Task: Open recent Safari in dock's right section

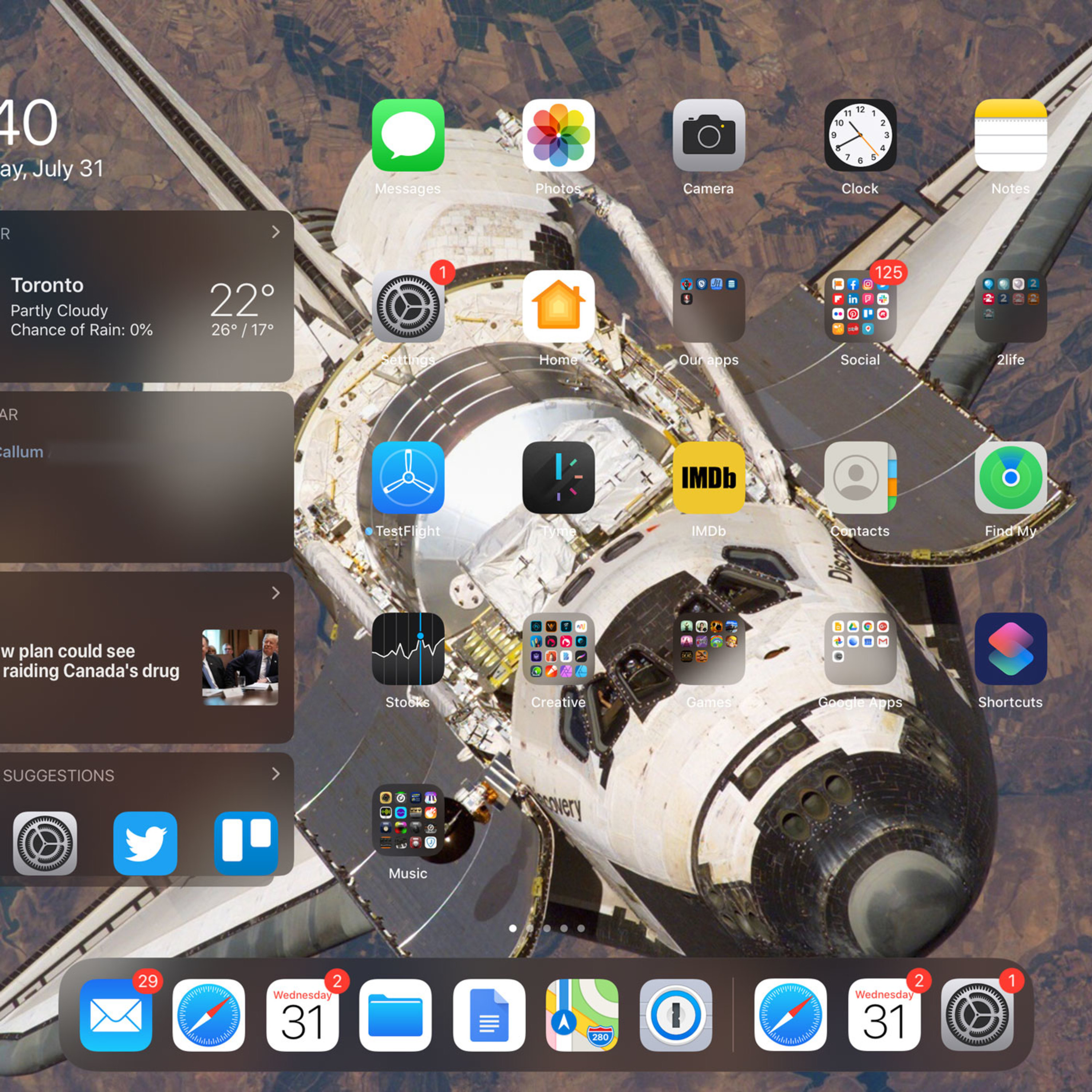Action: 790,1015
